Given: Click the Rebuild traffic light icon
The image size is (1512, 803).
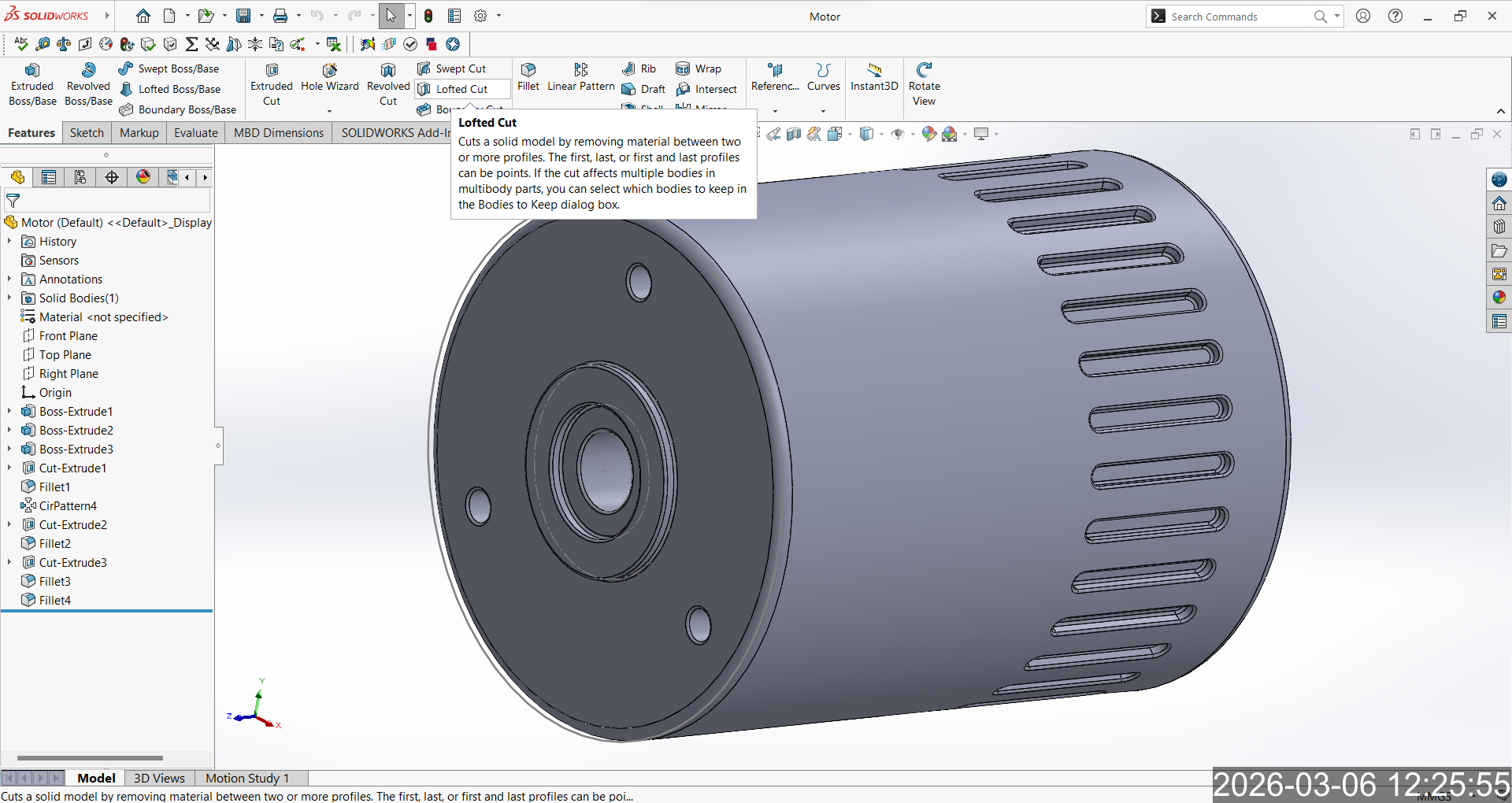Looking at the screenshot, I should click(428, 16).
